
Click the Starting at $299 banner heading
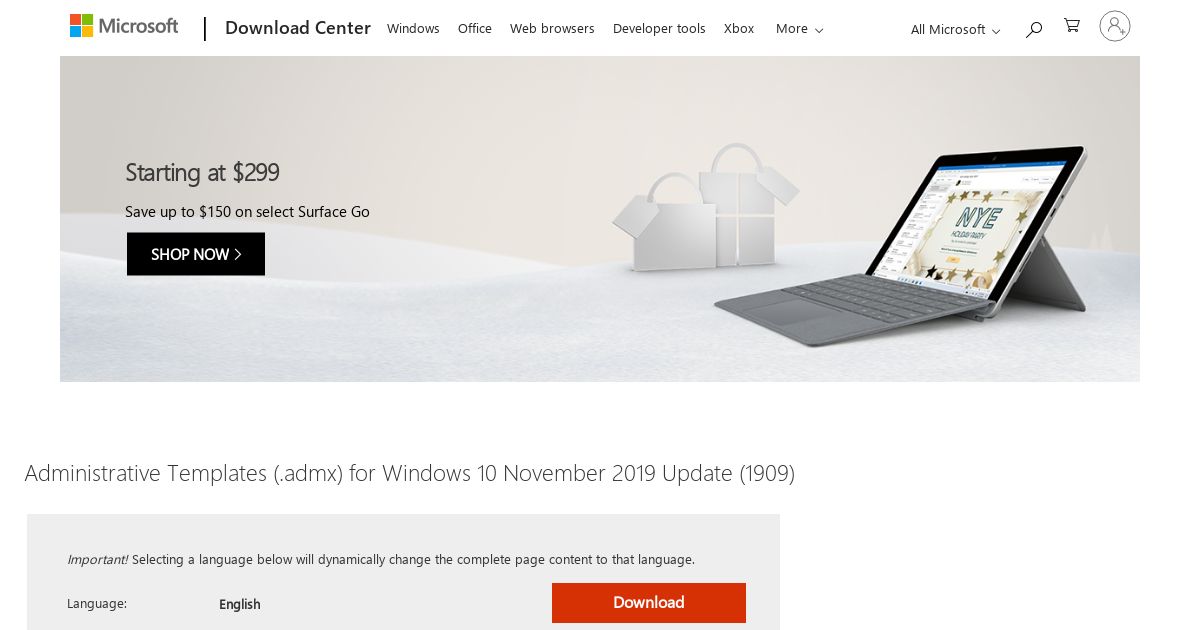coord(202,172)
